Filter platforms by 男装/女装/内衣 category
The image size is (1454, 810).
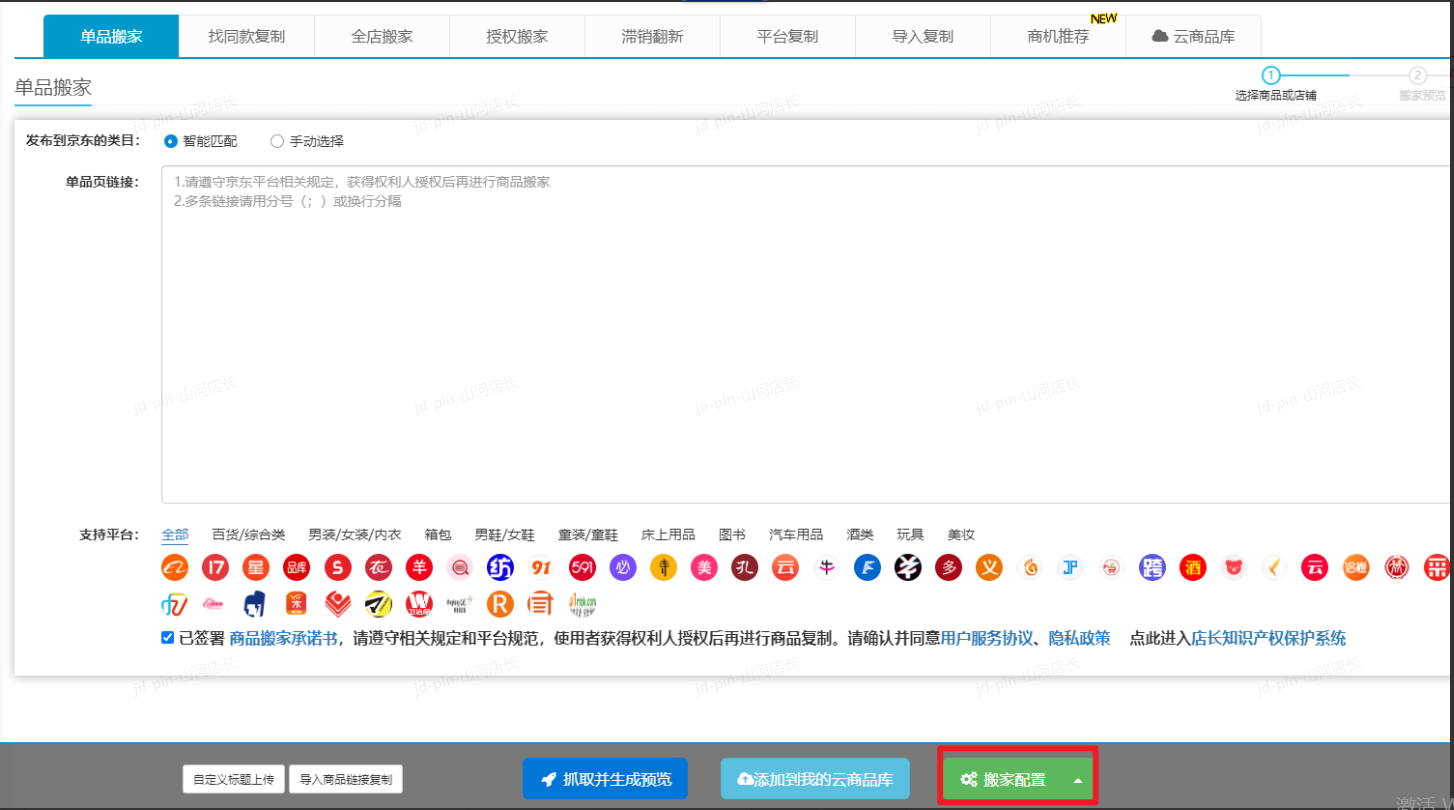354,535
